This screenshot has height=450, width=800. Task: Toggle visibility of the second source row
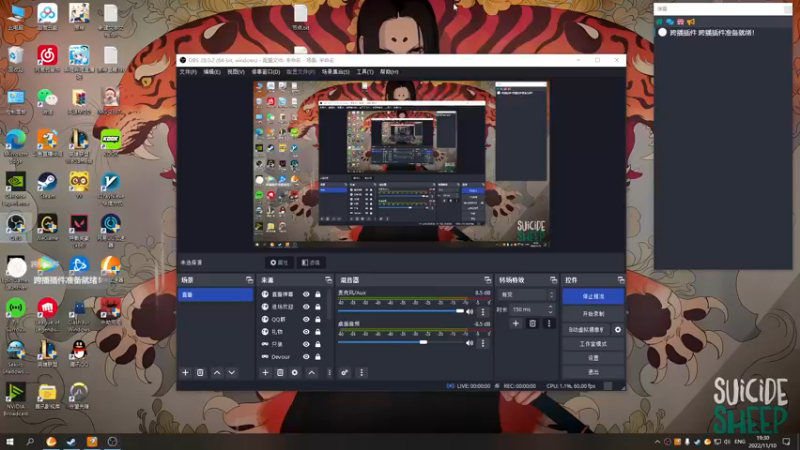click(306, 307)
